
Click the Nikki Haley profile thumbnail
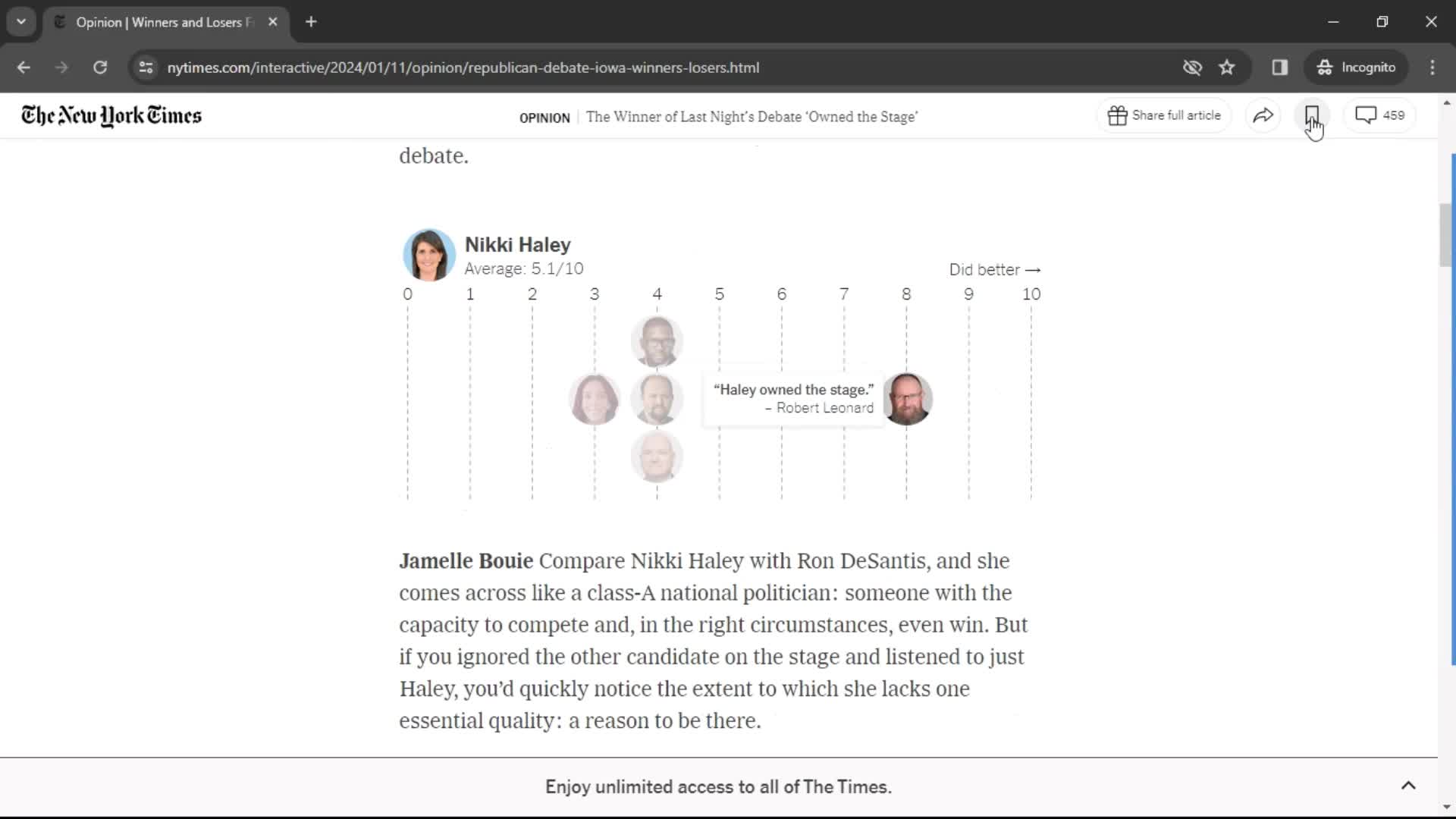click(x=429, y=255)
